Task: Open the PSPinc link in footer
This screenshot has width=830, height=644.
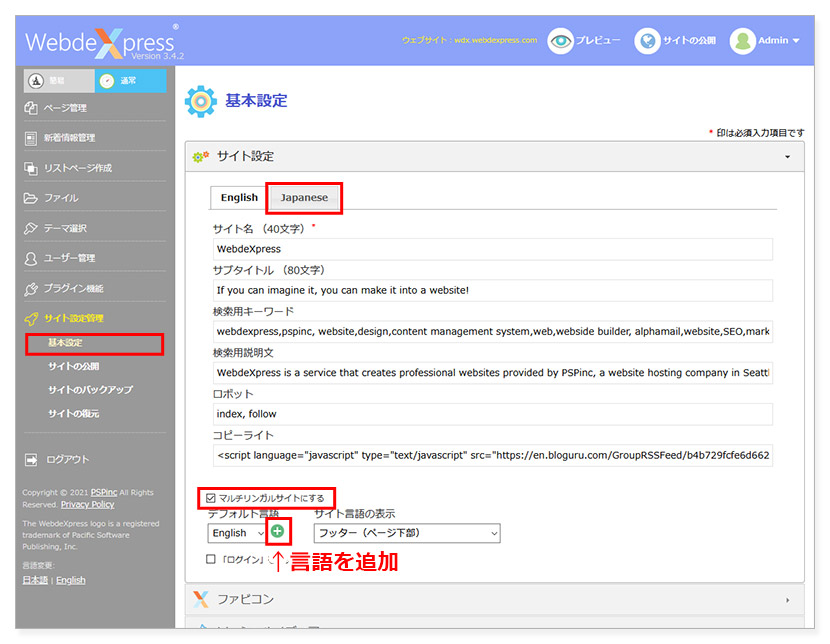Action: [104, 492]
